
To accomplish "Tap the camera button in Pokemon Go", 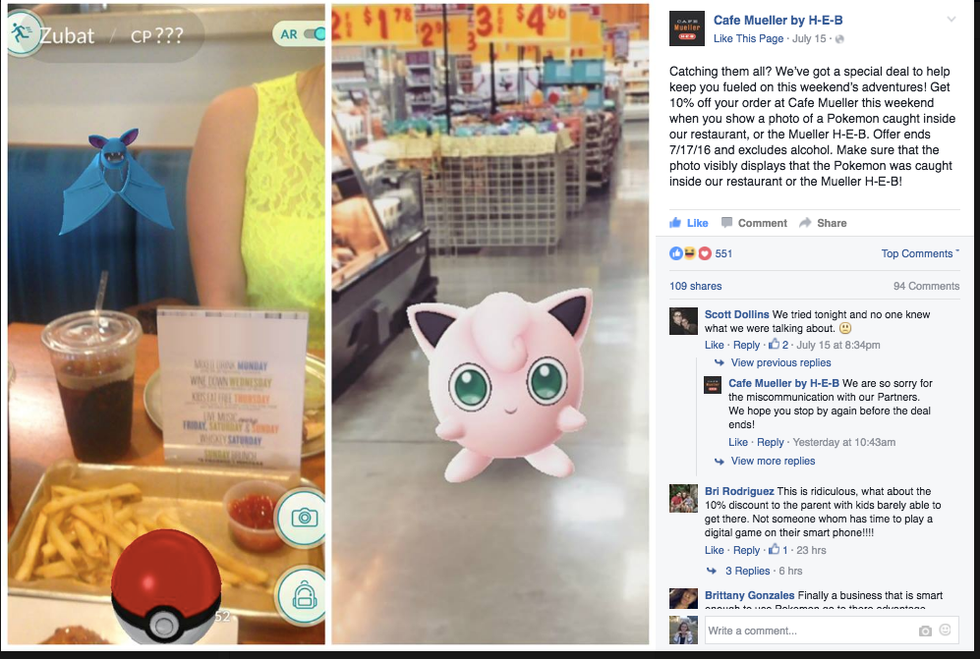I will [x=304, y=518].
